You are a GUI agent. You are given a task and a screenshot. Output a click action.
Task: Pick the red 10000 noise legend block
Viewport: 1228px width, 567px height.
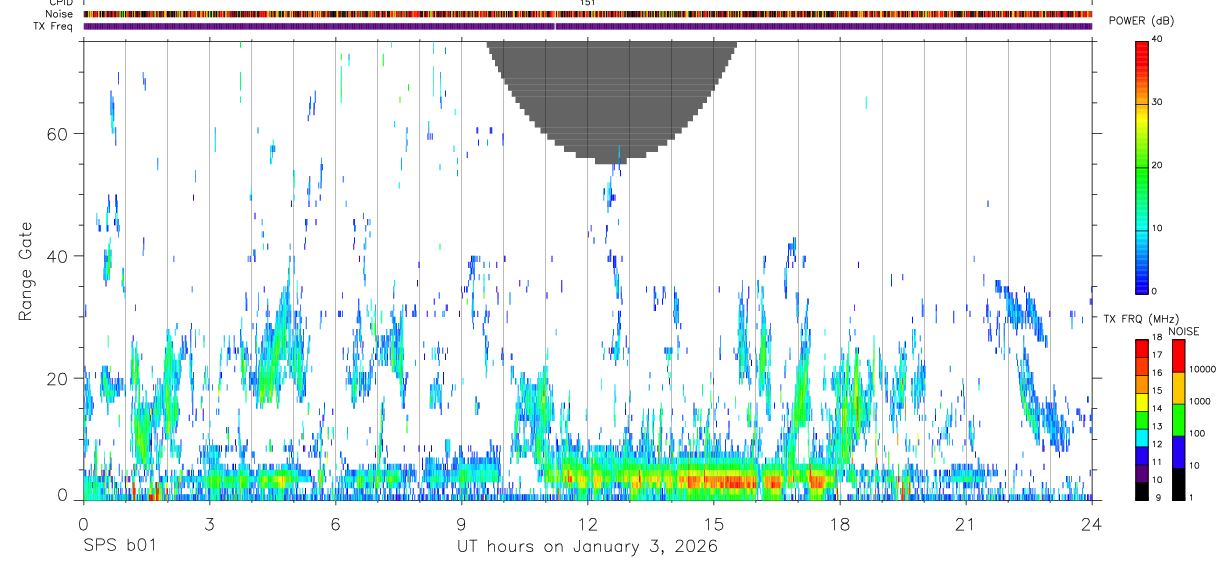(1178, 356)
